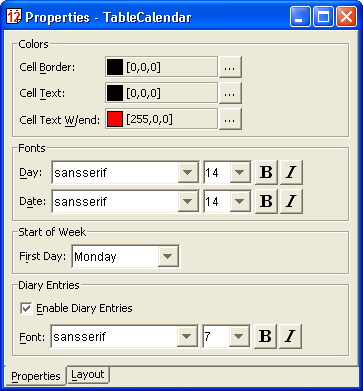Click the black Cell Border color swatch
The height and width of the screenshot is (391, 363).
(115, 67)
